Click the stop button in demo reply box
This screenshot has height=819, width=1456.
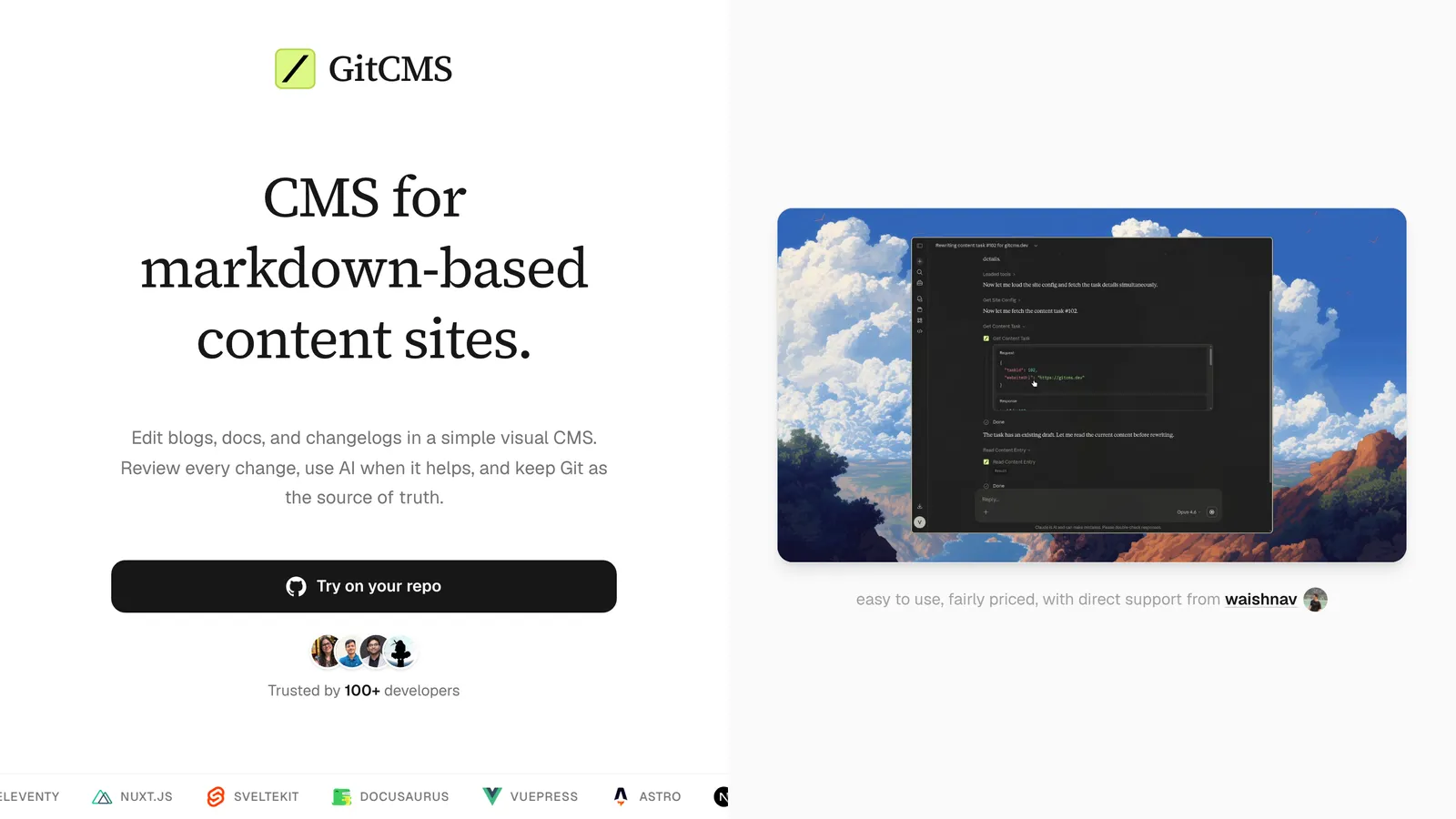1211,512
